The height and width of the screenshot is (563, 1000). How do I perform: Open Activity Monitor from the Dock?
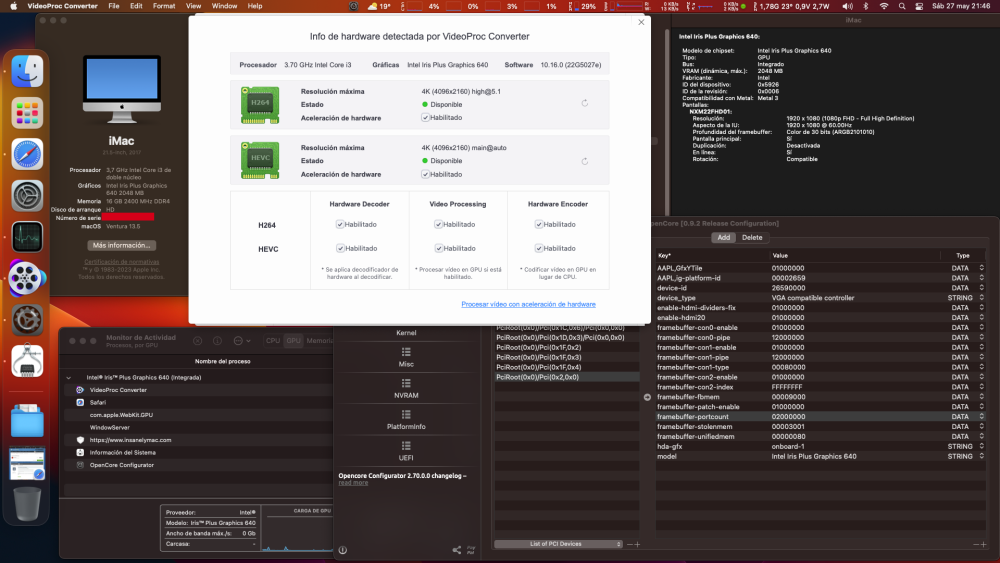pyautogui.click(x=27, y=237)
